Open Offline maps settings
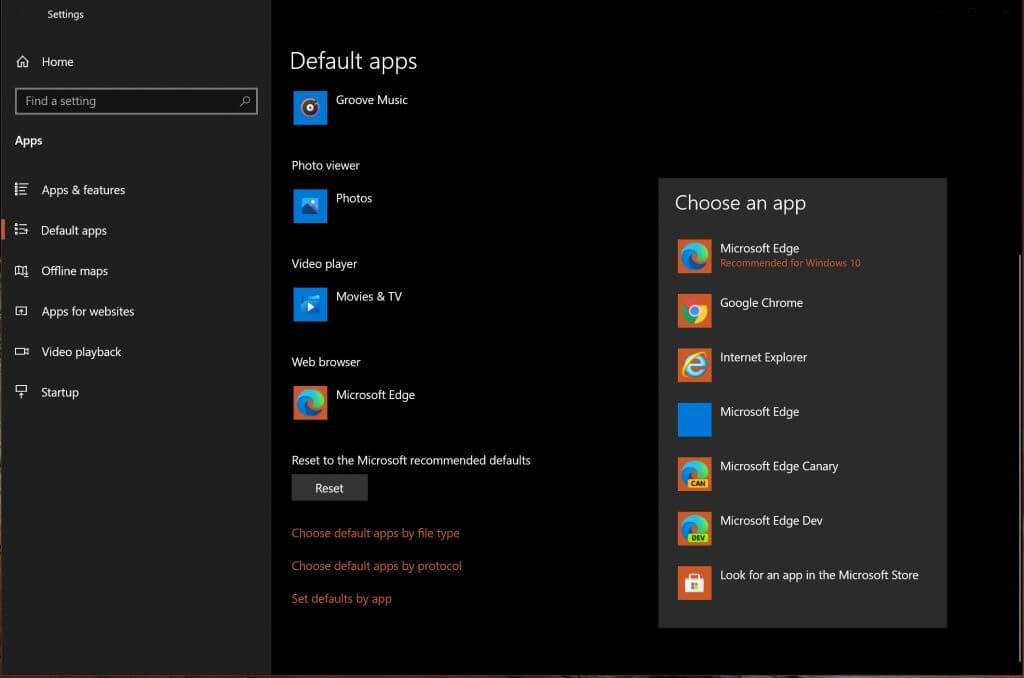Viewport: 1024px width, 678px height. click(76, 270)
